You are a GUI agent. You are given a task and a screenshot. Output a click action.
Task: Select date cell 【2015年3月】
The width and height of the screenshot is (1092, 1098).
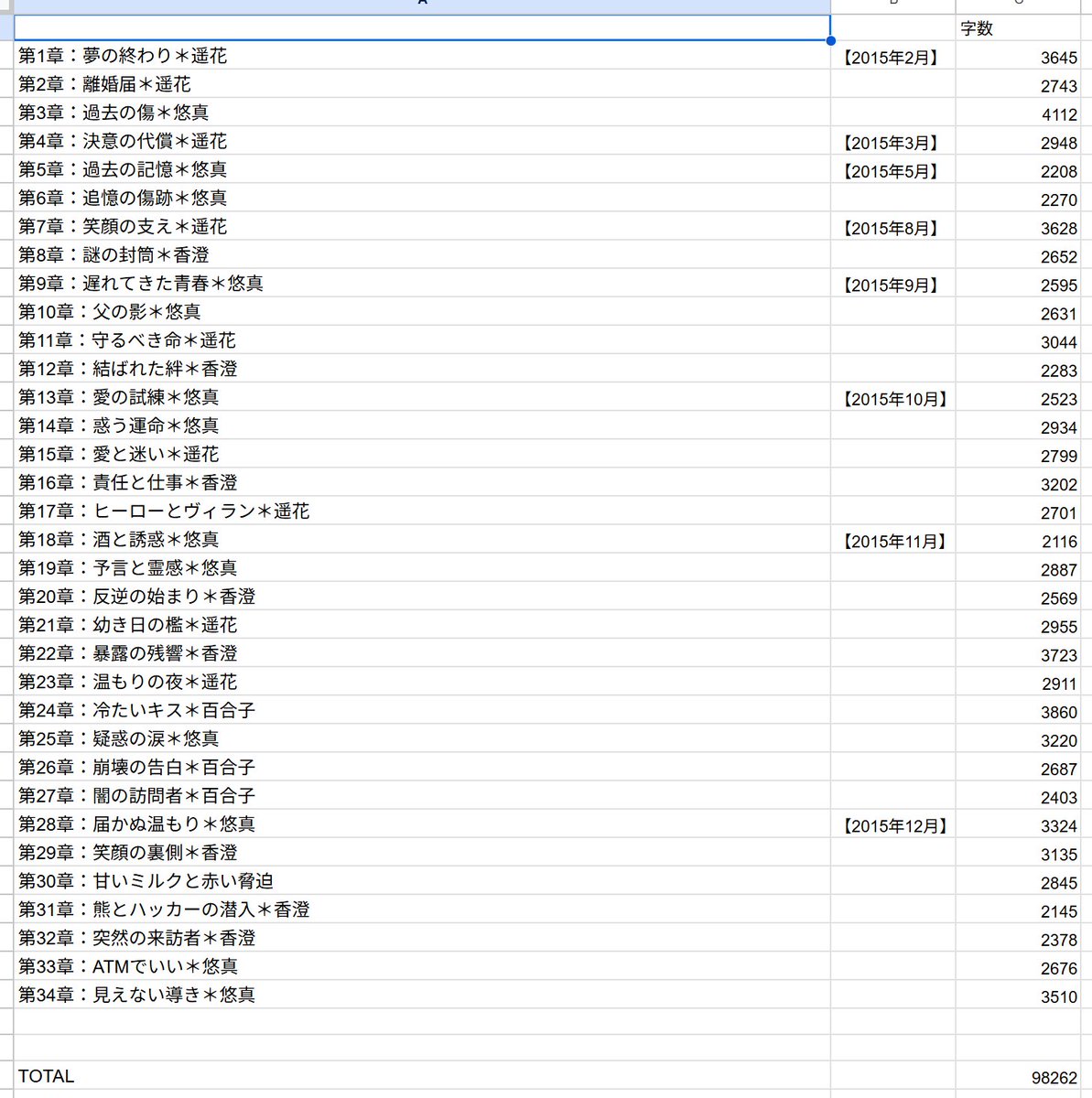[x=893, y=142]
